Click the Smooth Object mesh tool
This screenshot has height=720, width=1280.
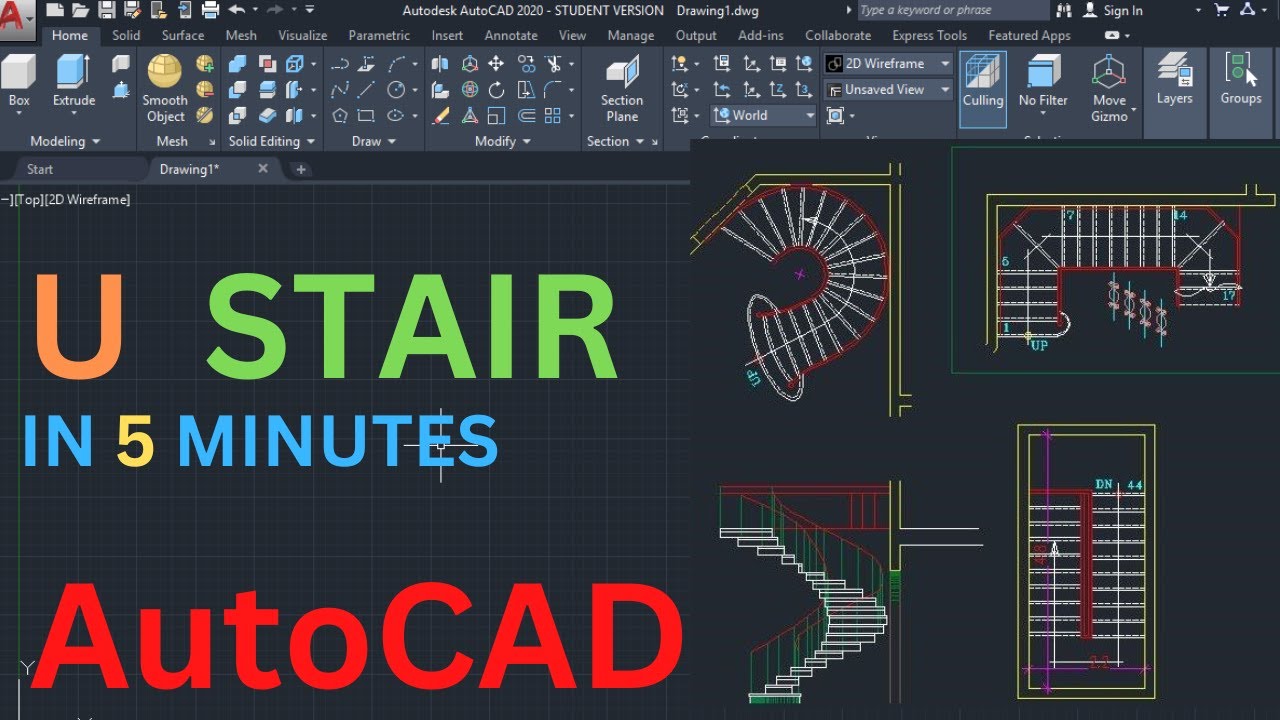[165, 88]
